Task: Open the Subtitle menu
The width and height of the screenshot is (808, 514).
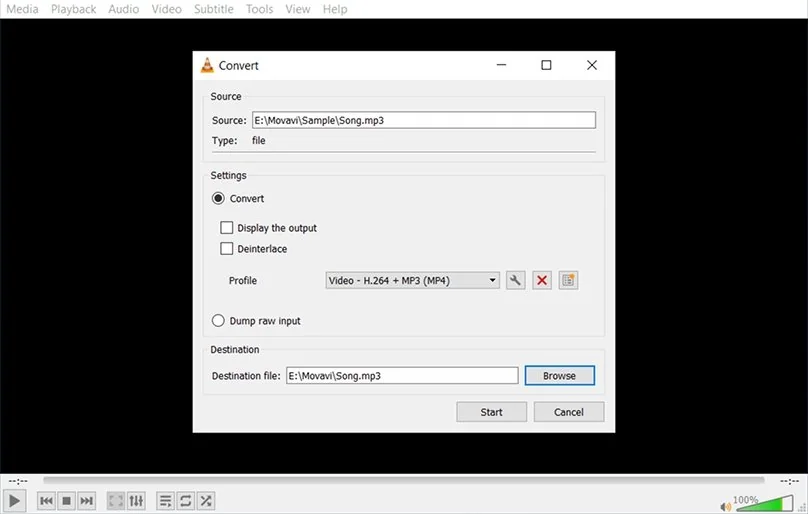Action: click(x=213, y=9)
